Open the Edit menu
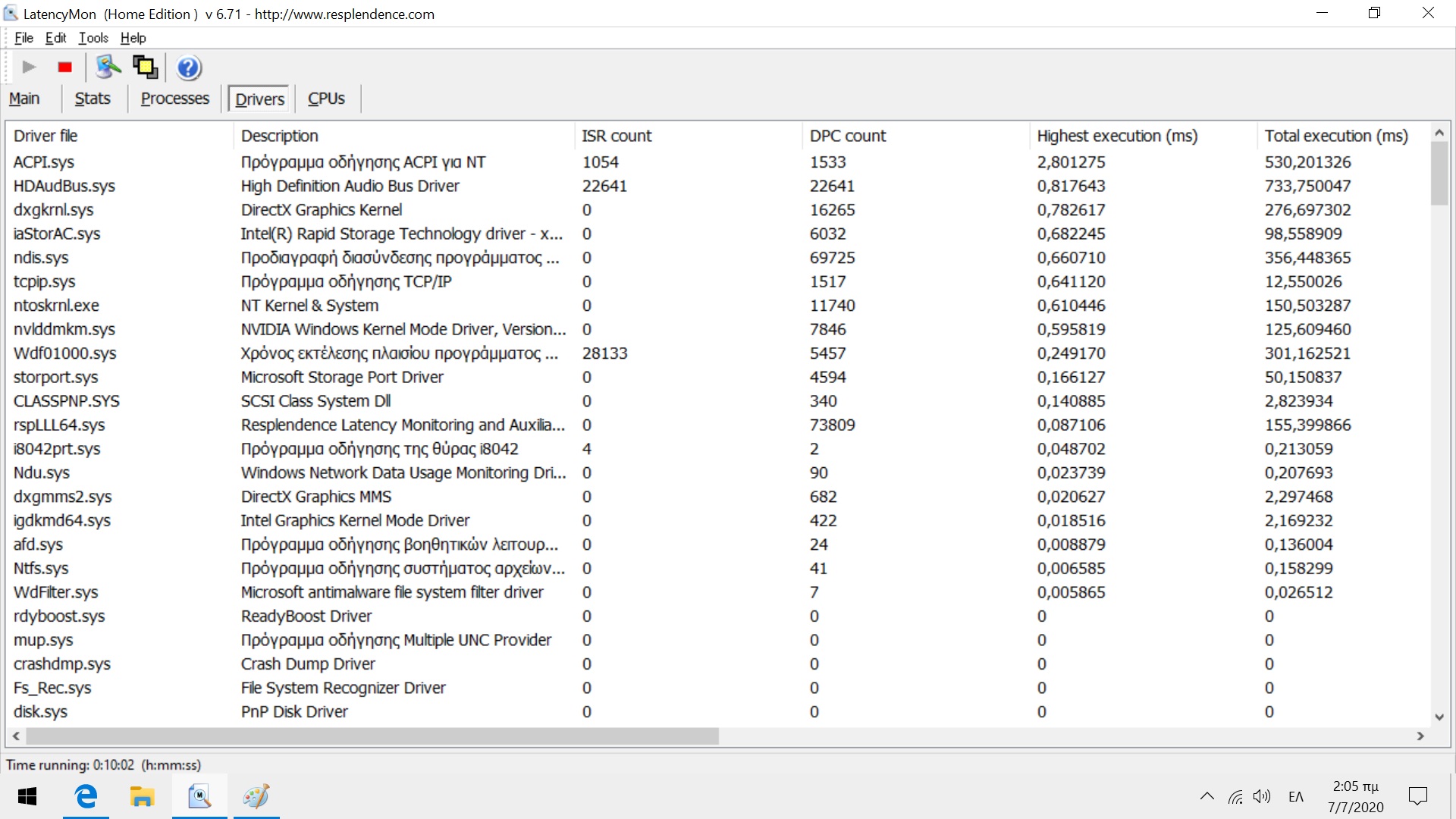 55,38
